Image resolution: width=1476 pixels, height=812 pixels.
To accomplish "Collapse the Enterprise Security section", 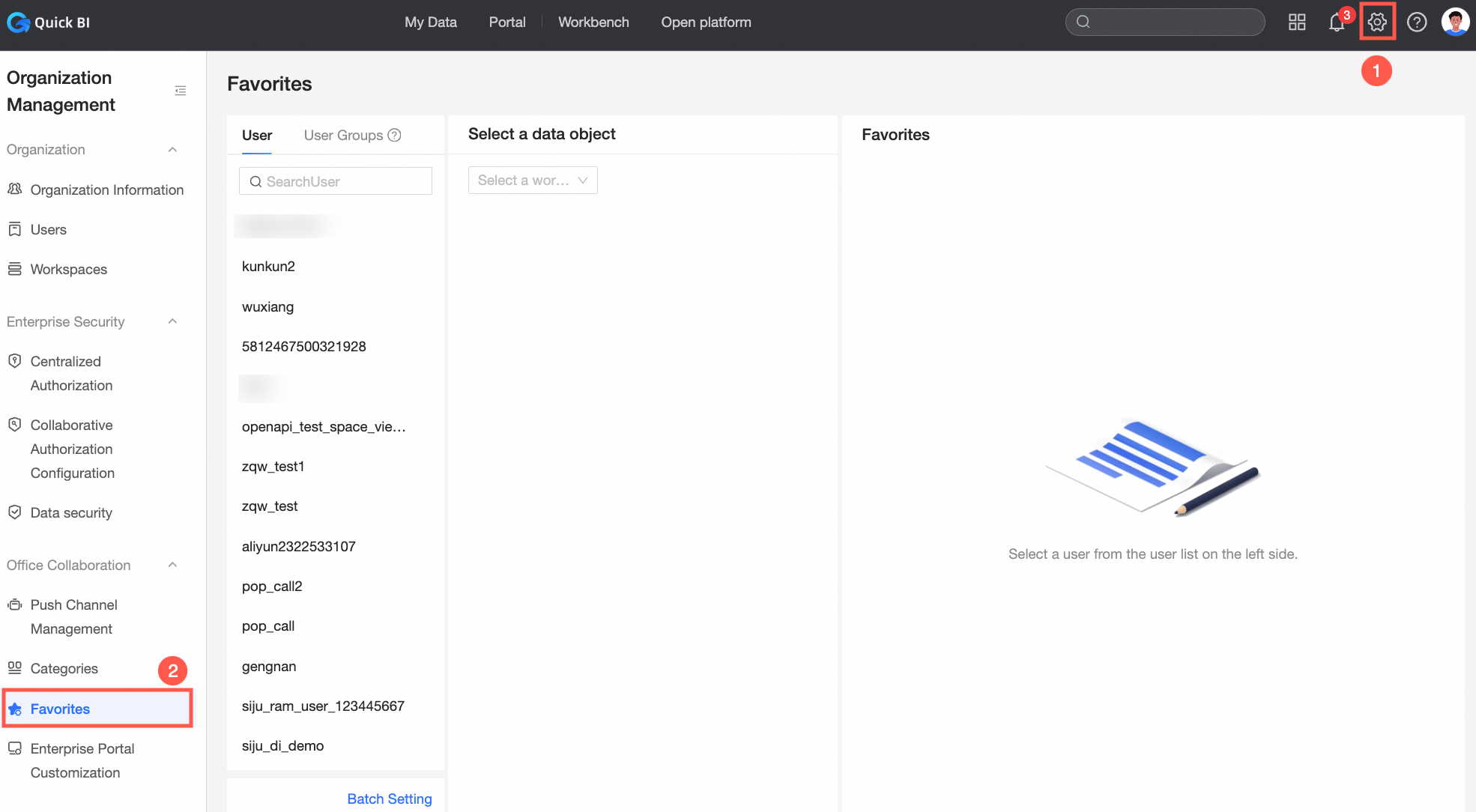I will coord(172,321).
